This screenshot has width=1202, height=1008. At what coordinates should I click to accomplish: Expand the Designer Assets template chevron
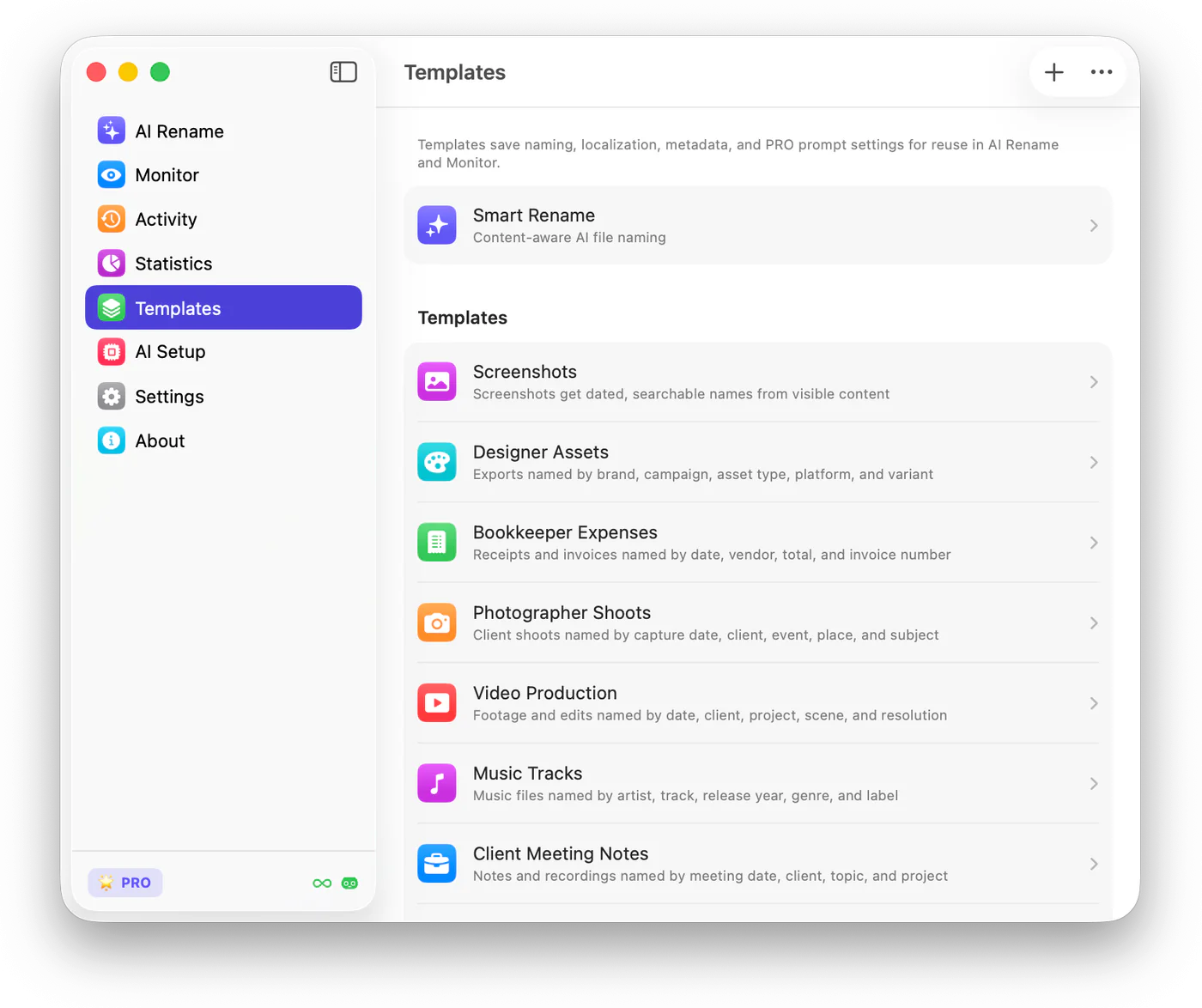(1094, 462)
